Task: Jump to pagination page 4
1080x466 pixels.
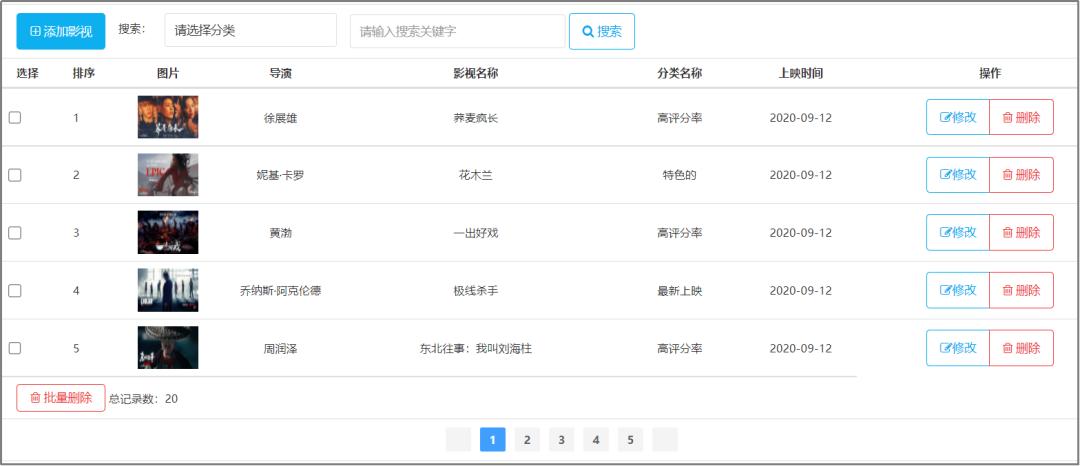Action: (596, 439)
